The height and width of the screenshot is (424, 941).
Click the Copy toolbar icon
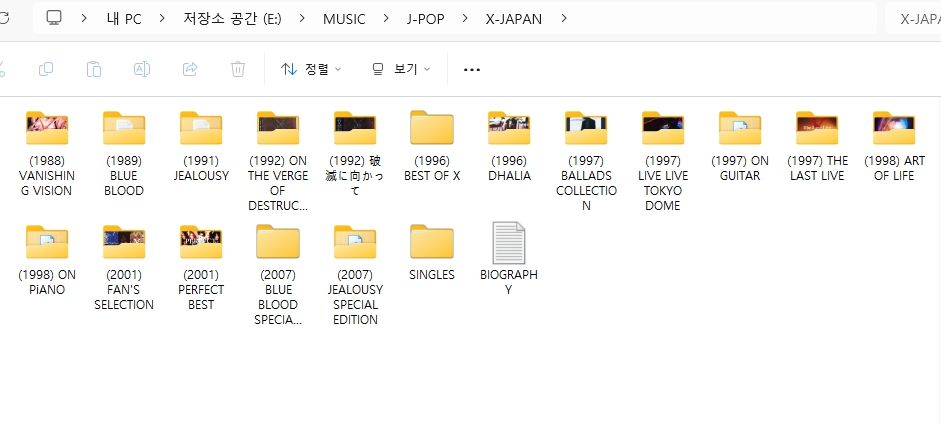click(46, 69)
